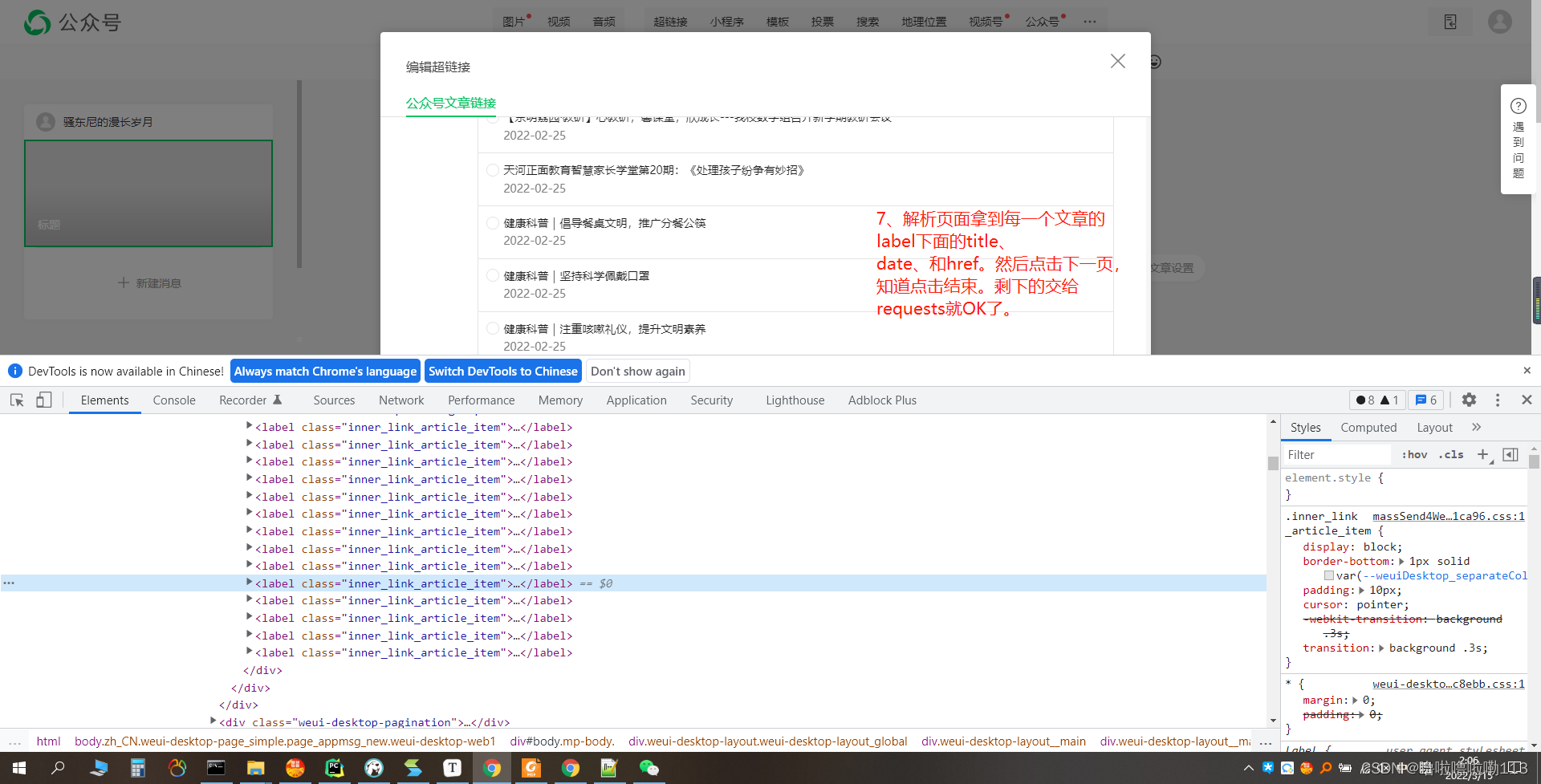Expand the highlighted label node marked $0
The image size is (1541, 784).
(x=249, y=583)
